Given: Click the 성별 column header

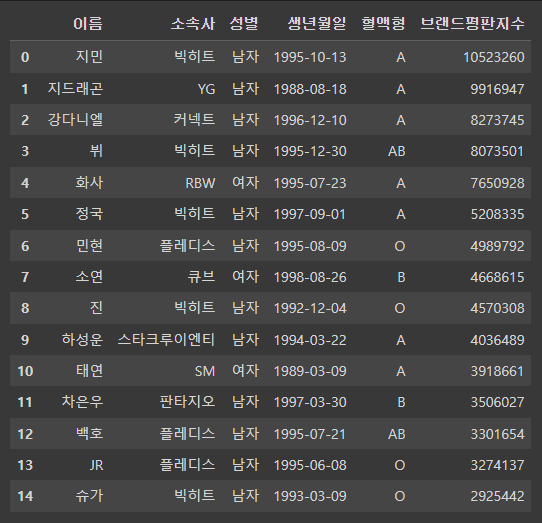Looking at the screenshot, I should pyautogui.click(x=244, y=24).
